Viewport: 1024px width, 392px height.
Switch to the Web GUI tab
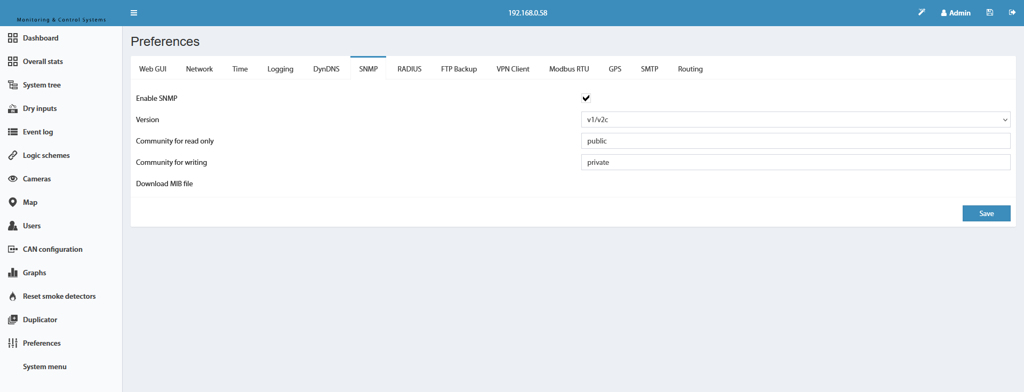[x=153, y=69]
